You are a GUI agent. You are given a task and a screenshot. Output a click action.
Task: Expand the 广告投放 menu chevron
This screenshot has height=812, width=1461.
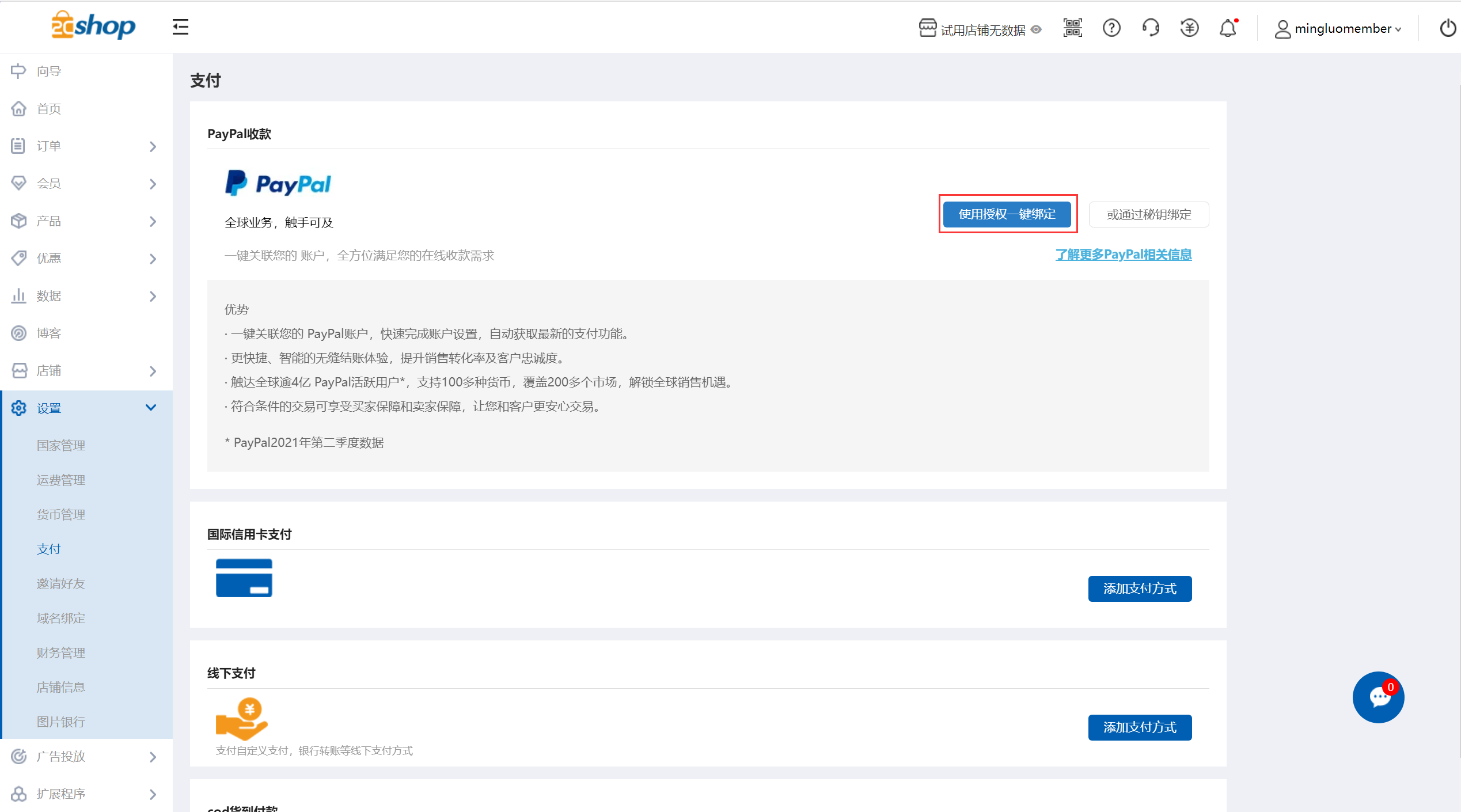click(x=153, y=757)
